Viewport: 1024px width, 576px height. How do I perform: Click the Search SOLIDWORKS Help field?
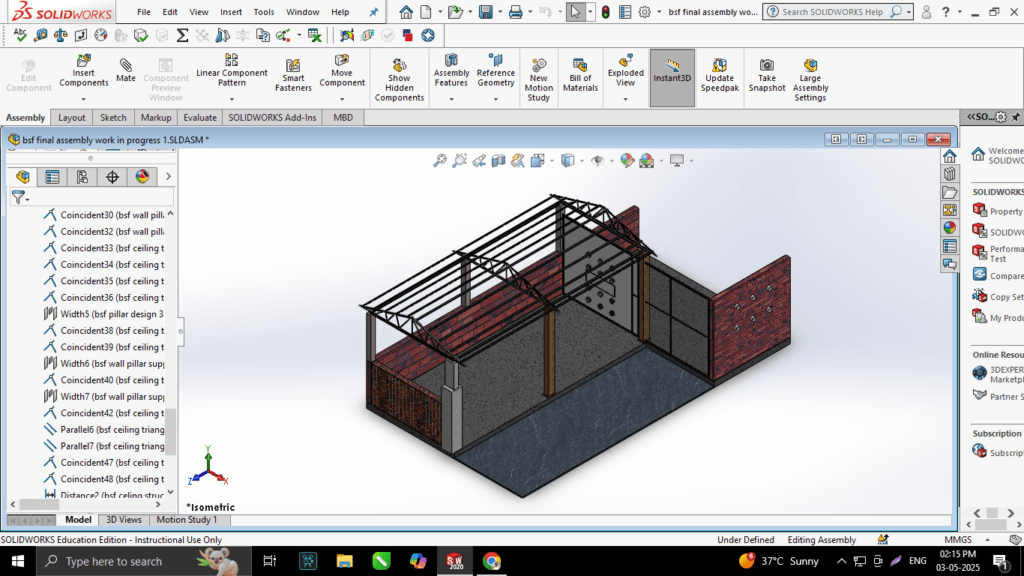[x=834, y=12]
